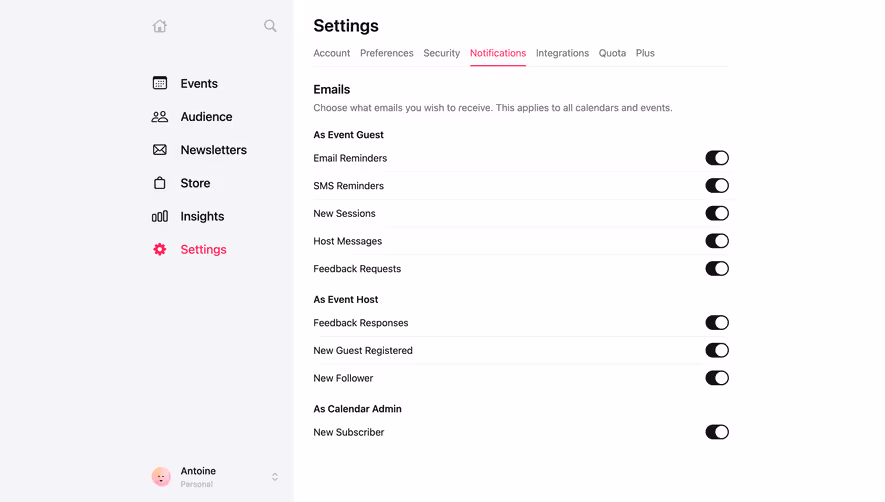Click the Insights bar chart icon
This screenshot has width=885, height=502.
(160, 216)
